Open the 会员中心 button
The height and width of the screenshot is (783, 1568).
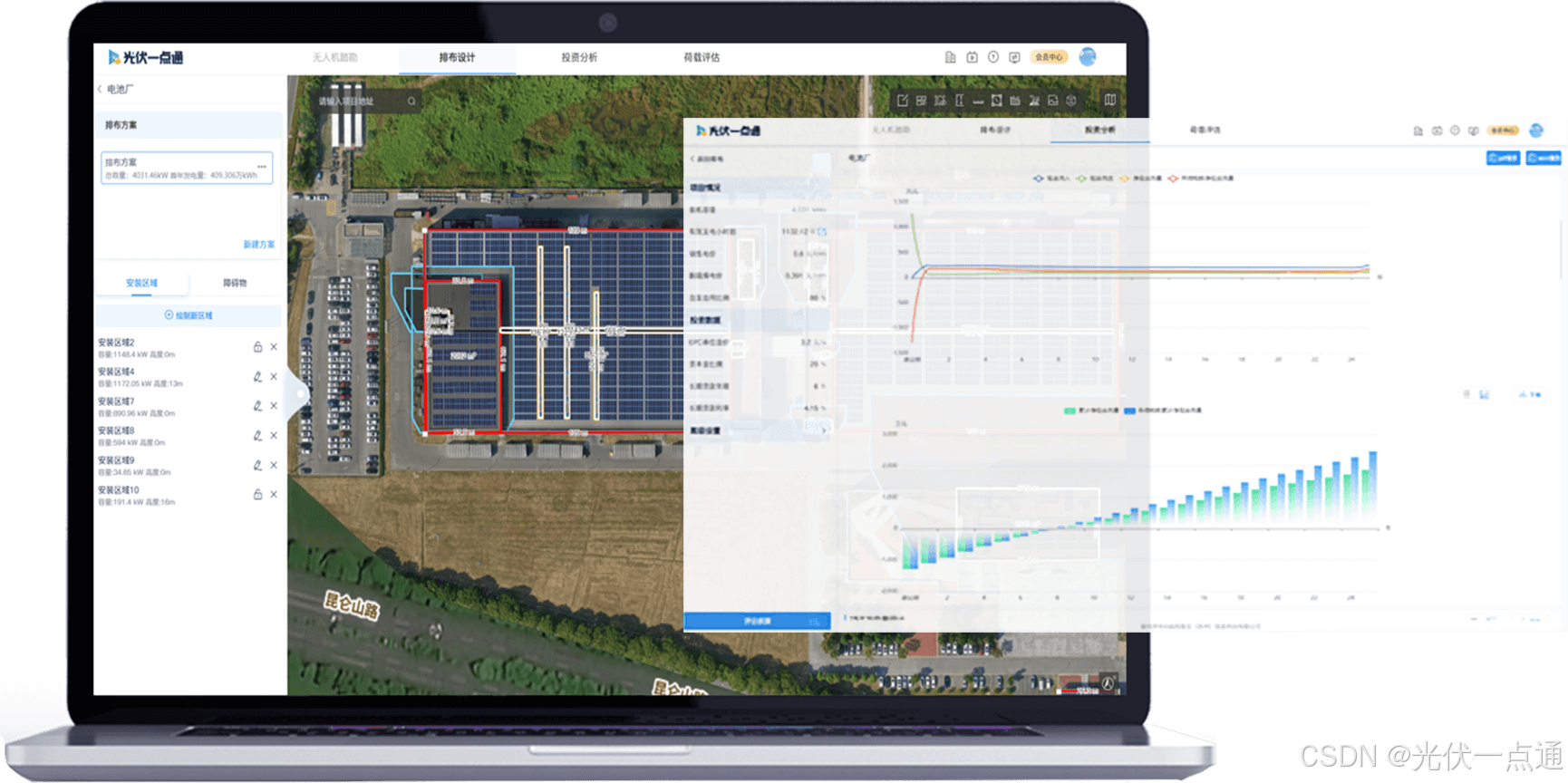pyautogui.click(x=1050, y=57)
